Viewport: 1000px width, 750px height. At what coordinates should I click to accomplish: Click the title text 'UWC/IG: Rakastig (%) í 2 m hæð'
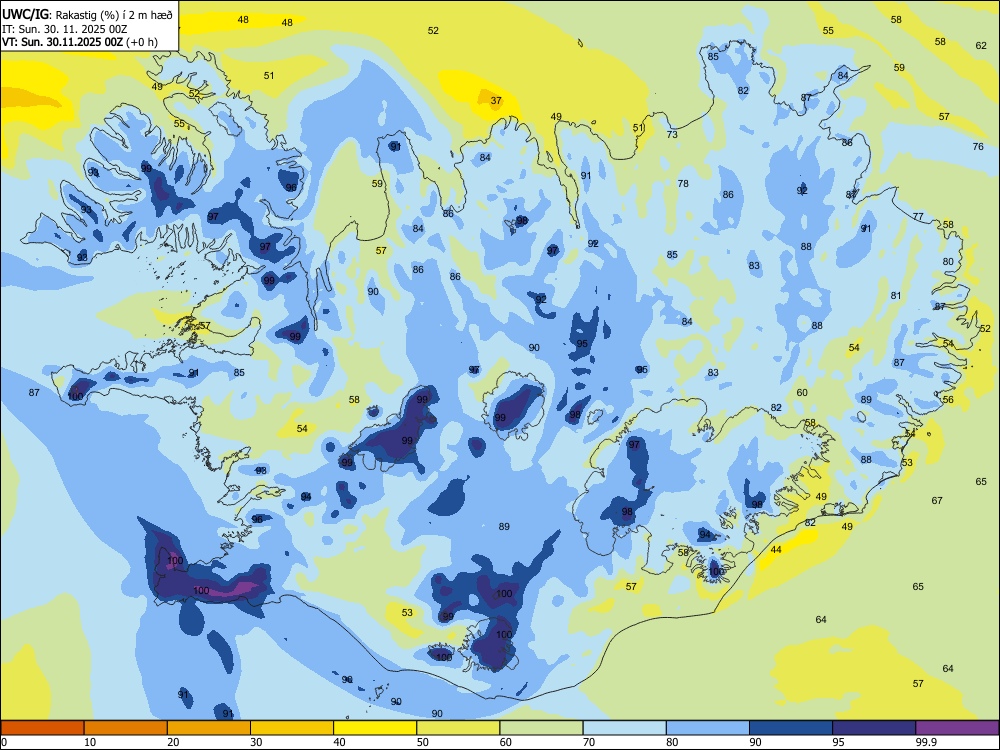click(x=87, y=15)
